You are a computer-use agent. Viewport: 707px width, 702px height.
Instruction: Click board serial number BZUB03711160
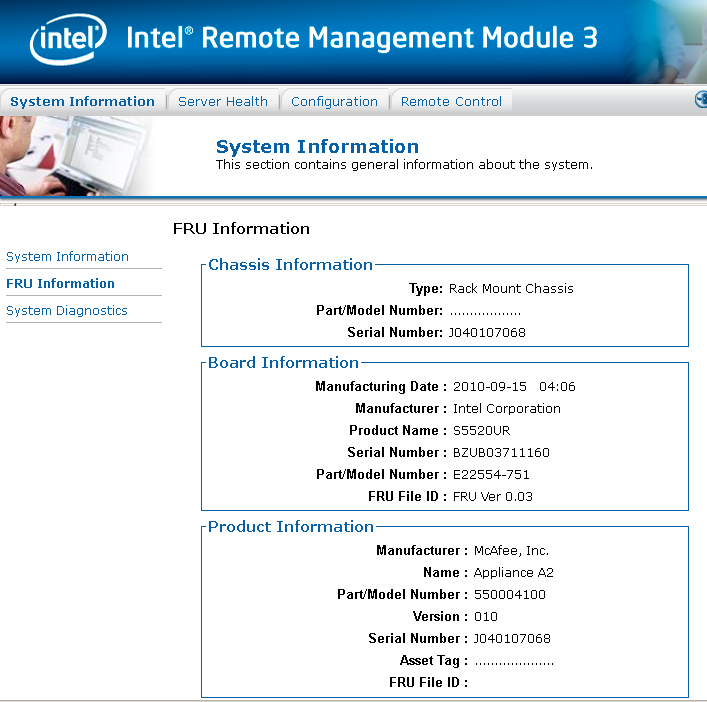[501, 453]
